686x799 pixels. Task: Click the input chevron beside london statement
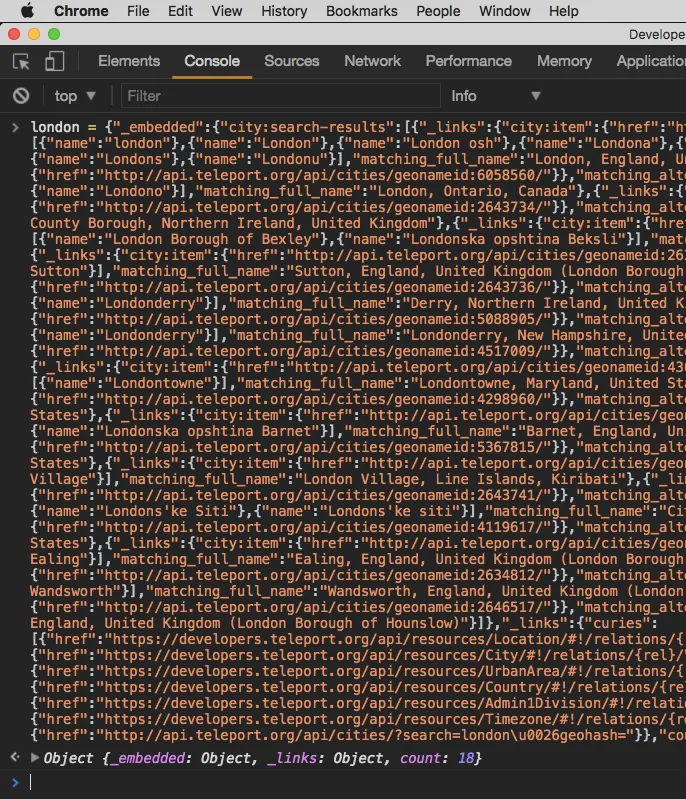click(15, 127)
